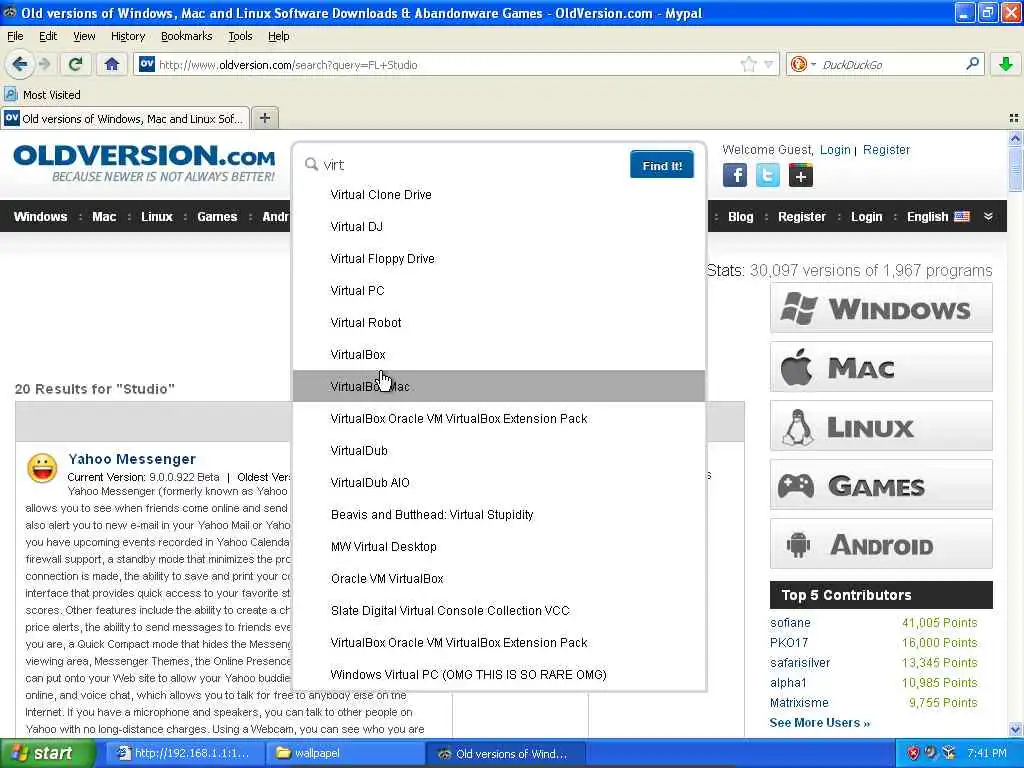The width and height of the screenshot is (1024, 768).
Task: Open the Edit menu
Action: [x=48, y=36]
